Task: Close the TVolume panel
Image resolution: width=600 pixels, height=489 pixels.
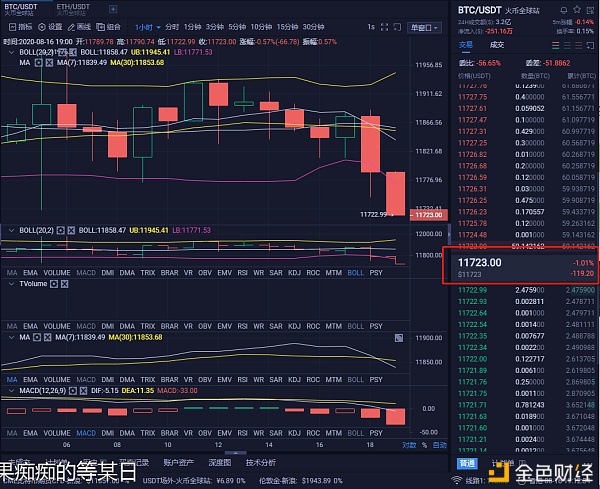Action: pyautogui.click(x=65, y=284)
